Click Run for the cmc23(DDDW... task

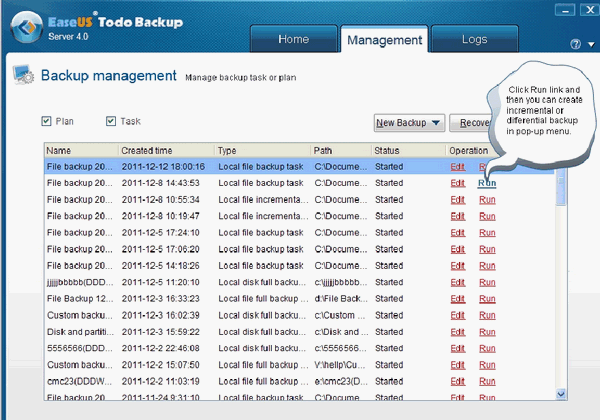click(487, 381)
